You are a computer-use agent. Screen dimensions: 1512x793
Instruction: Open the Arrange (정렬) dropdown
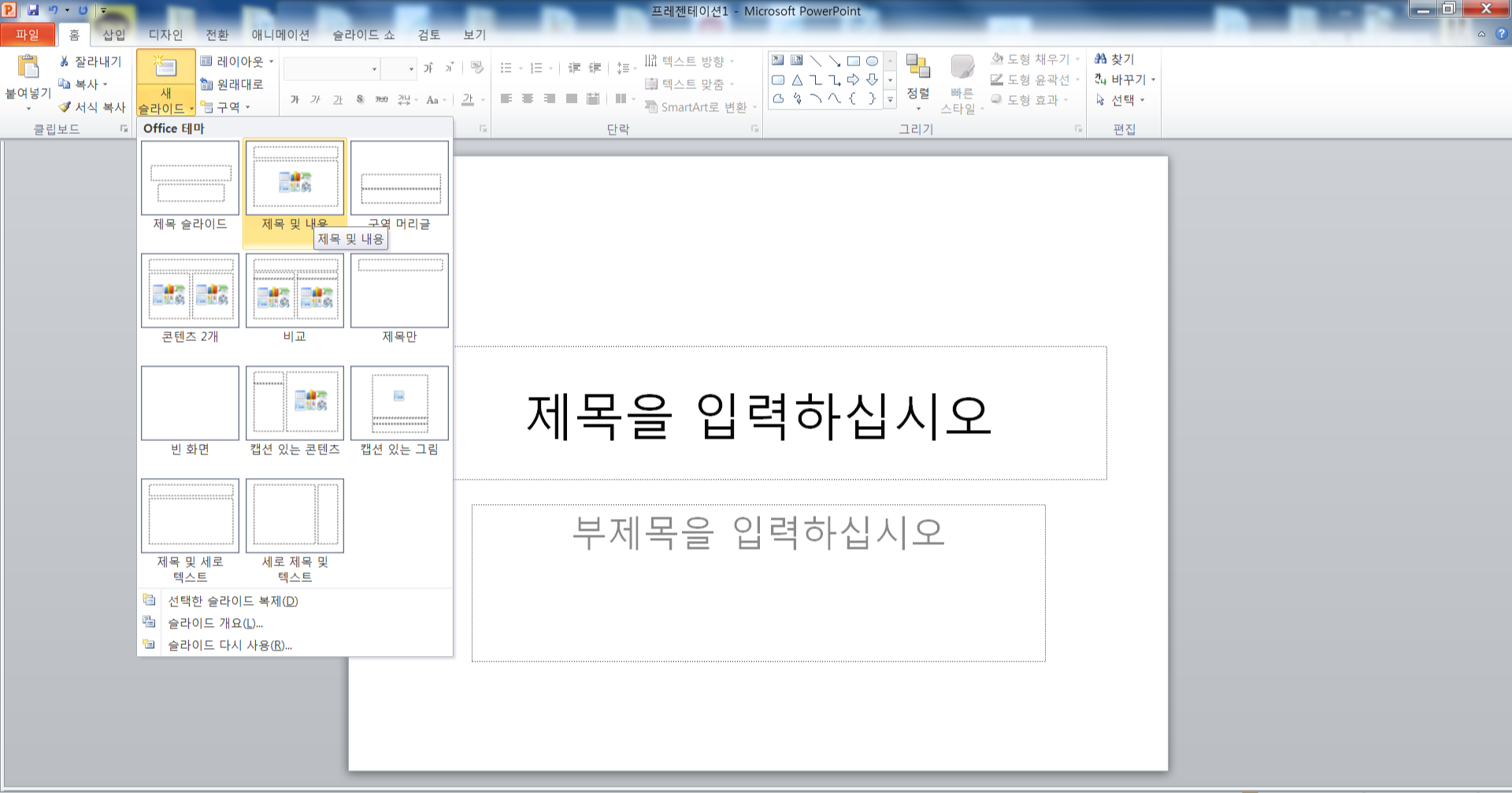tap(918, 83)
